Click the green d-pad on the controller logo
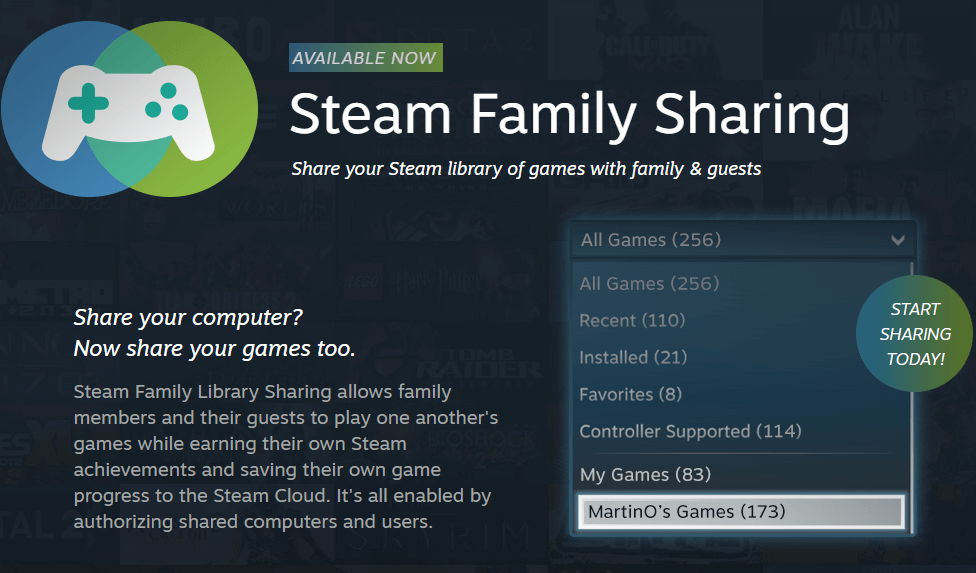 [89, 103]
